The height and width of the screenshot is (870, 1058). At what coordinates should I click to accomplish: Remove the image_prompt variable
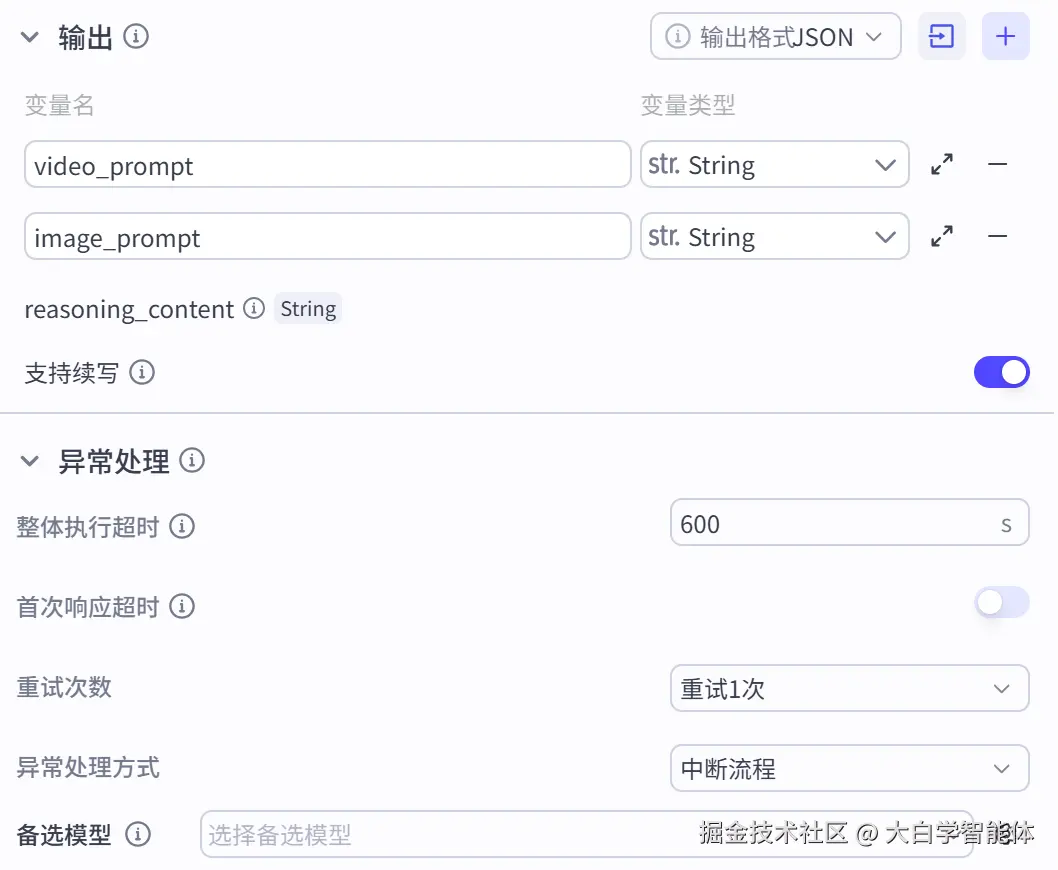[997, 237]
